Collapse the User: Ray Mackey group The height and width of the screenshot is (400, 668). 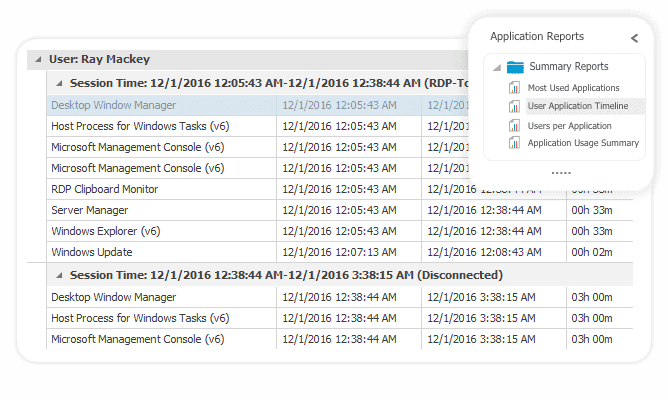[x=39, y=59]
